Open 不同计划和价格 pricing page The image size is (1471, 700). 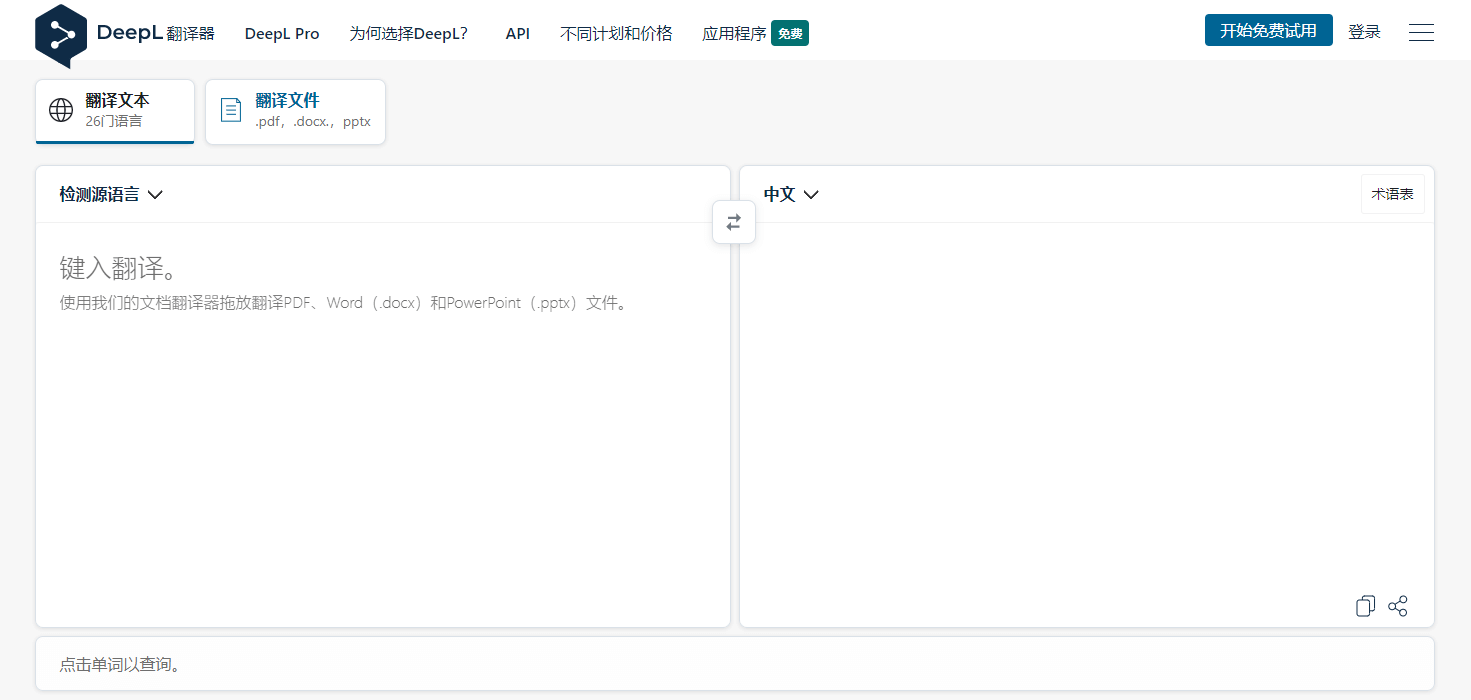[x=616, y=33]
